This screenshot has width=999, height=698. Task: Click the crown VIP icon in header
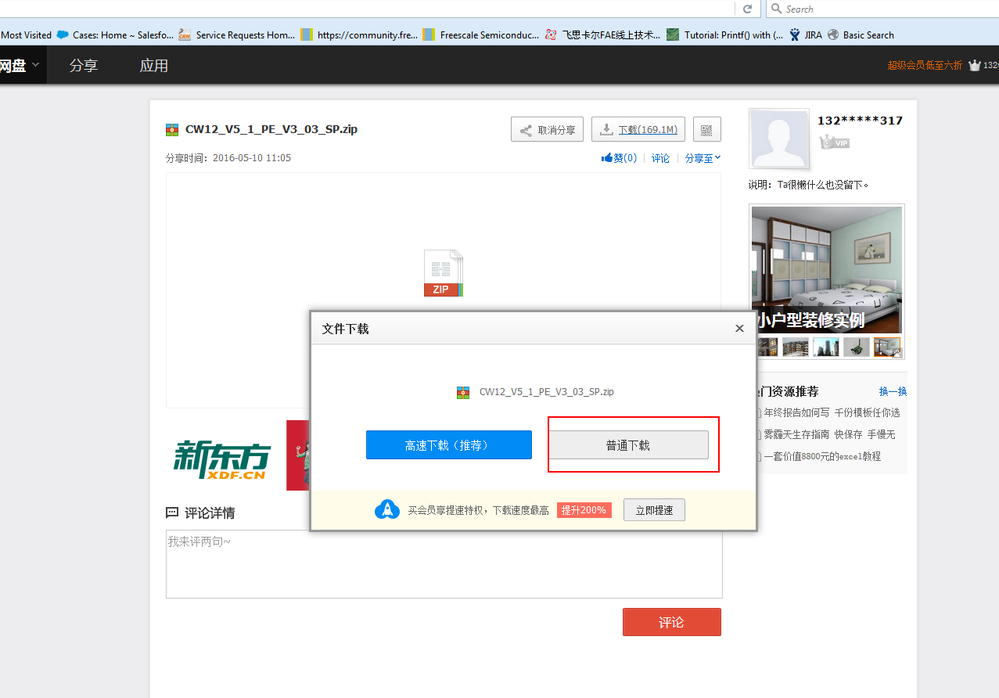(974, 65)
